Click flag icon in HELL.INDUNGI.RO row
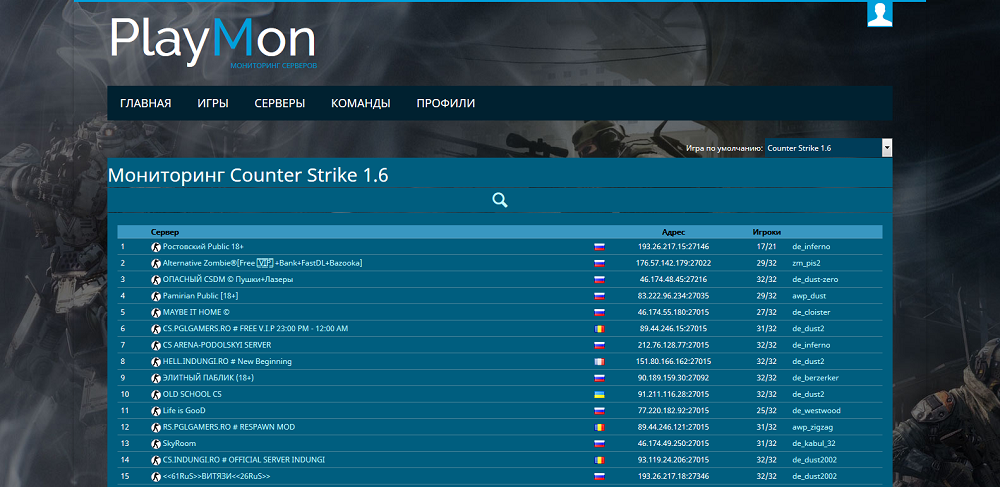The image size is (1000, 487). tap(599, 361)
